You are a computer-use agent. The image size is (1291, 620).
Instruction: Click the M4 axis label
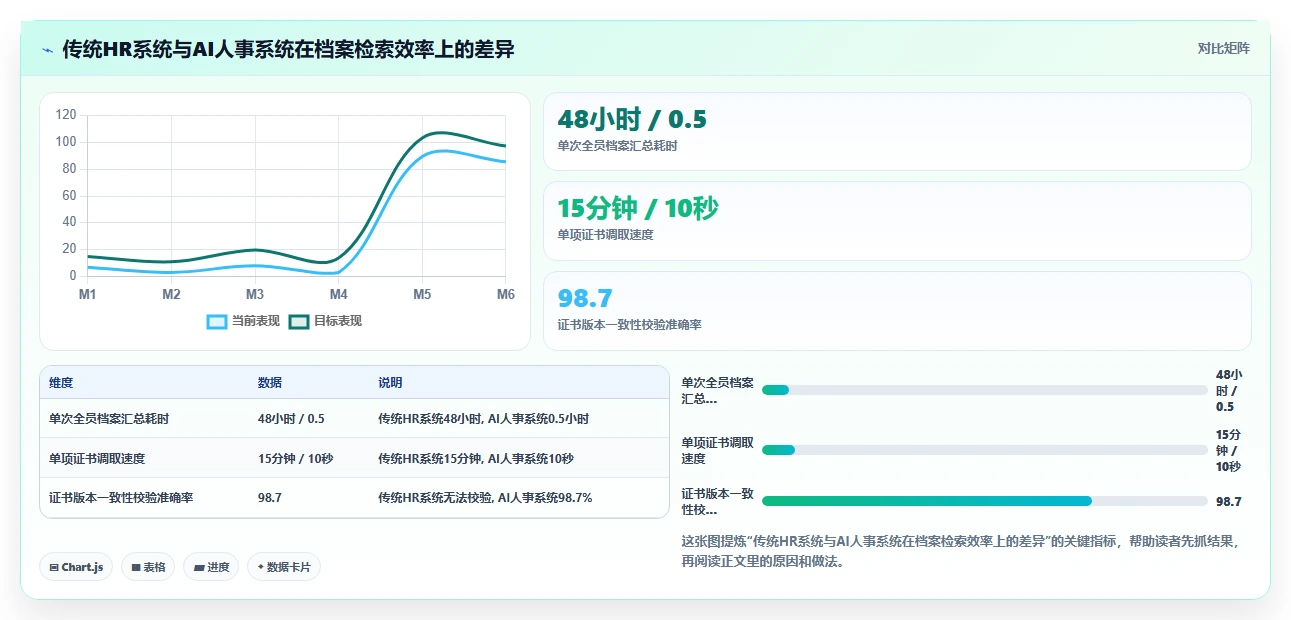click(x=338, y=294)
